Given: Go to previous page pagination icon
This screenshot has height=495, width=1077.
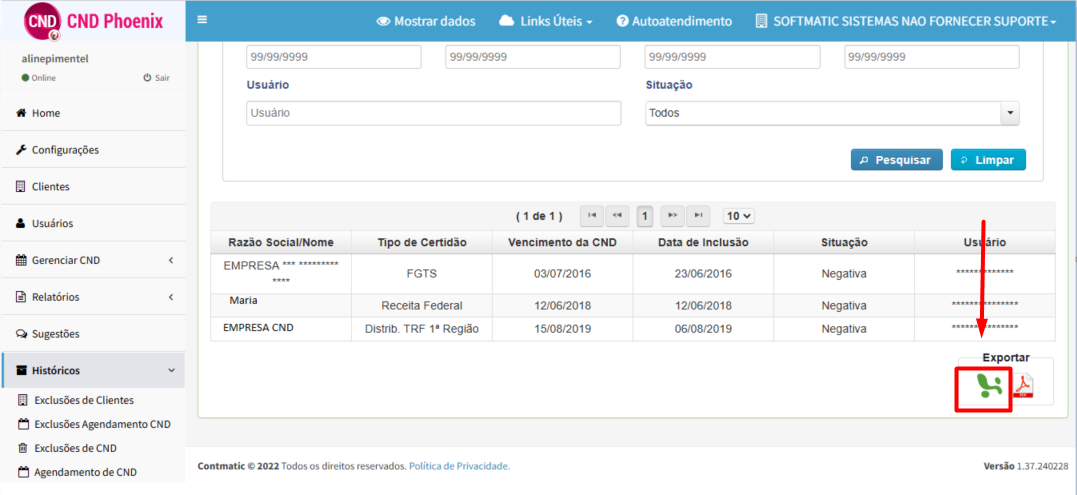Looking at the screenshot, I should coord(617,216).
